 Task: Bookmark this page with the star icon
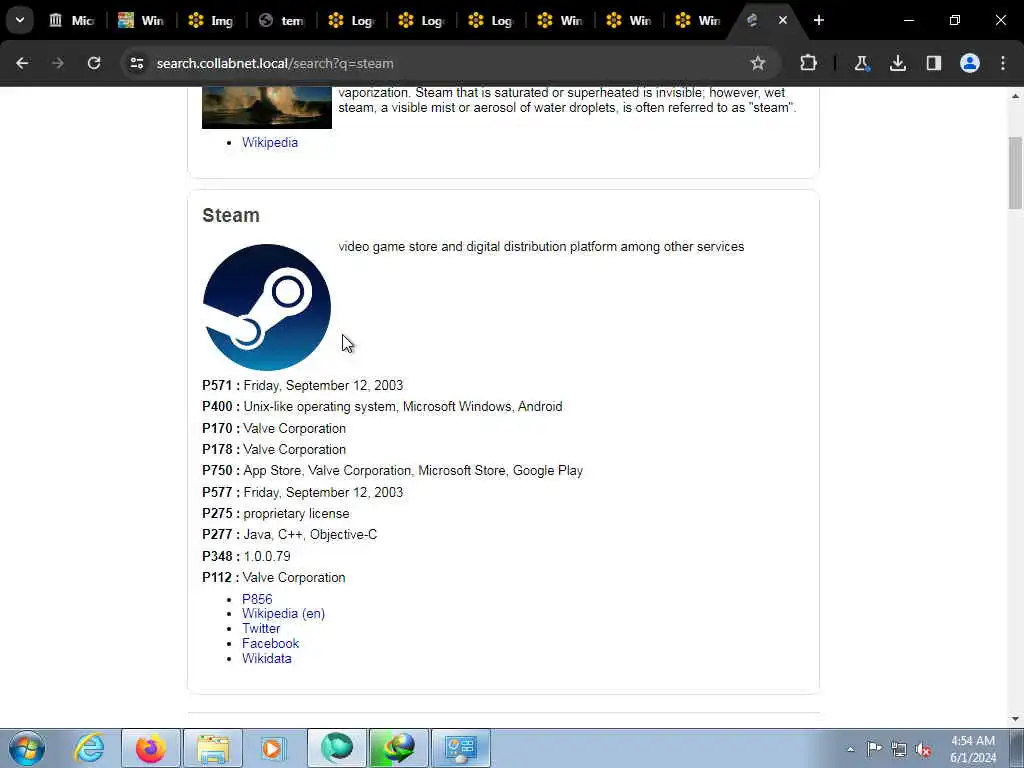pos(758,63)
